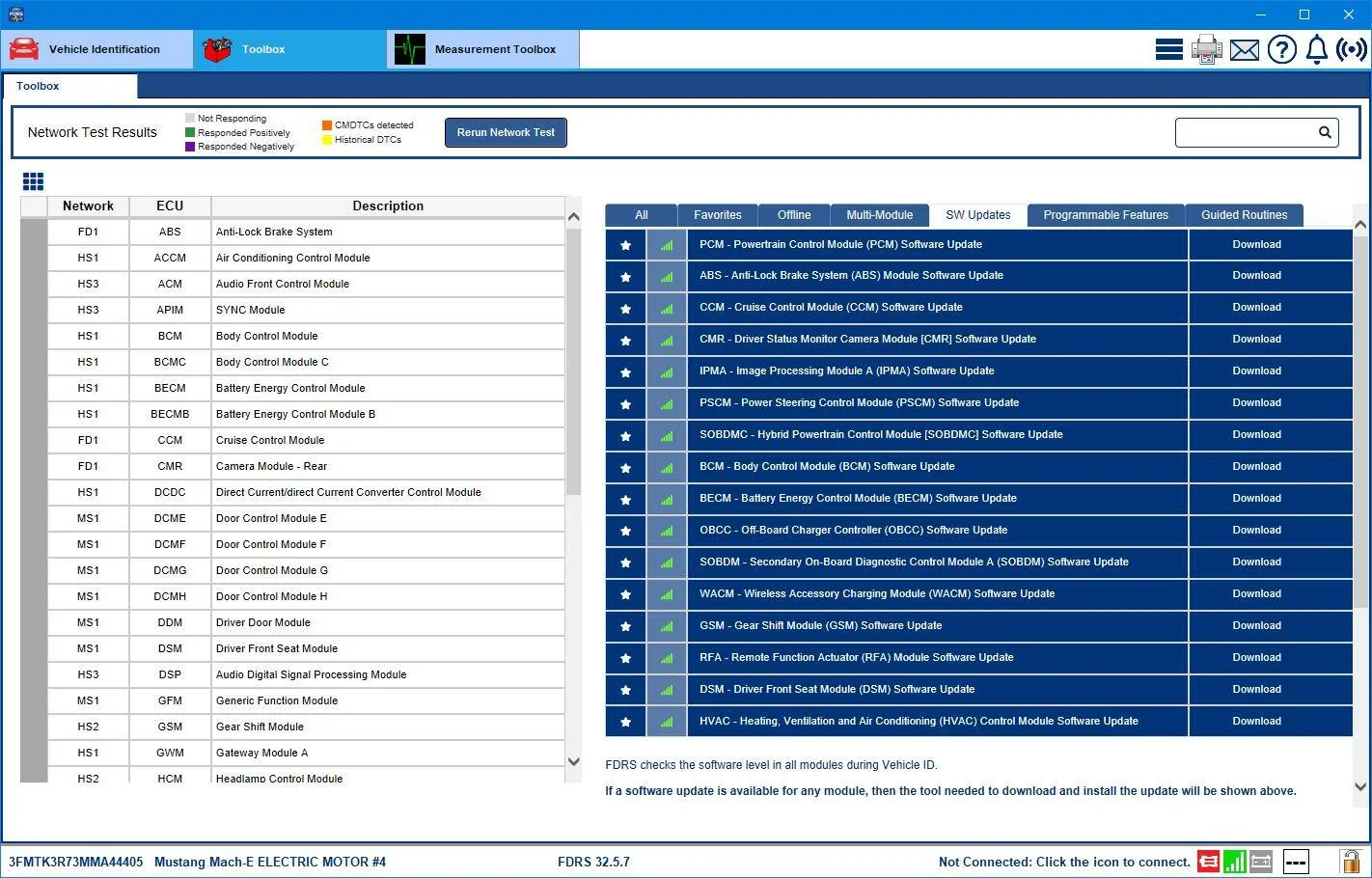Click star for WACM software update
The height and width of the screenshot is (878, 1372).
coord(625,595)
